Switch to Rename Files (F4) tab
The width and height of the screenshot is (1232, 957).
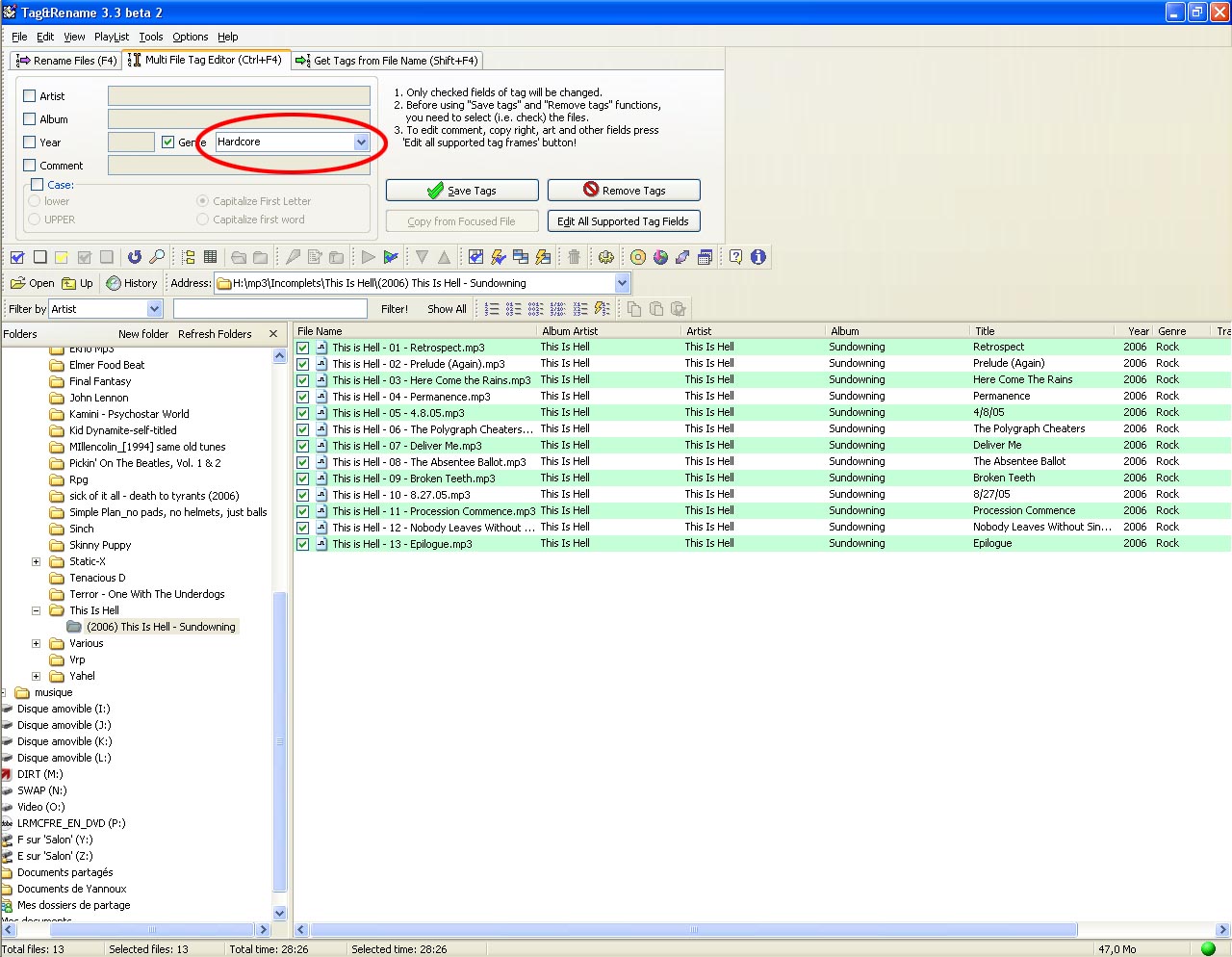coord(66,61)
